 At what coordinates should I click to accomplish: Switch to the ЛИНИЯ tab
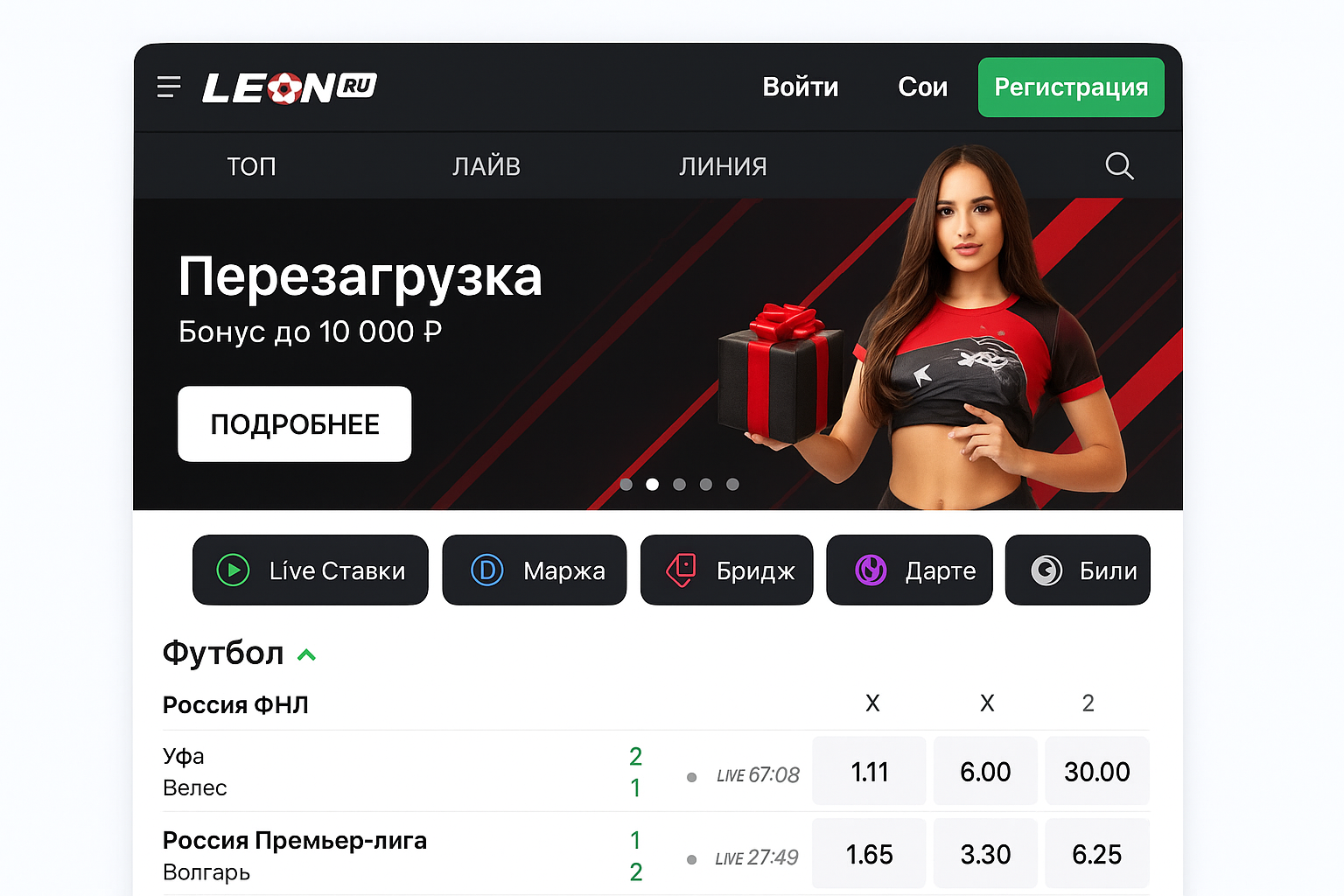[723, 166]
